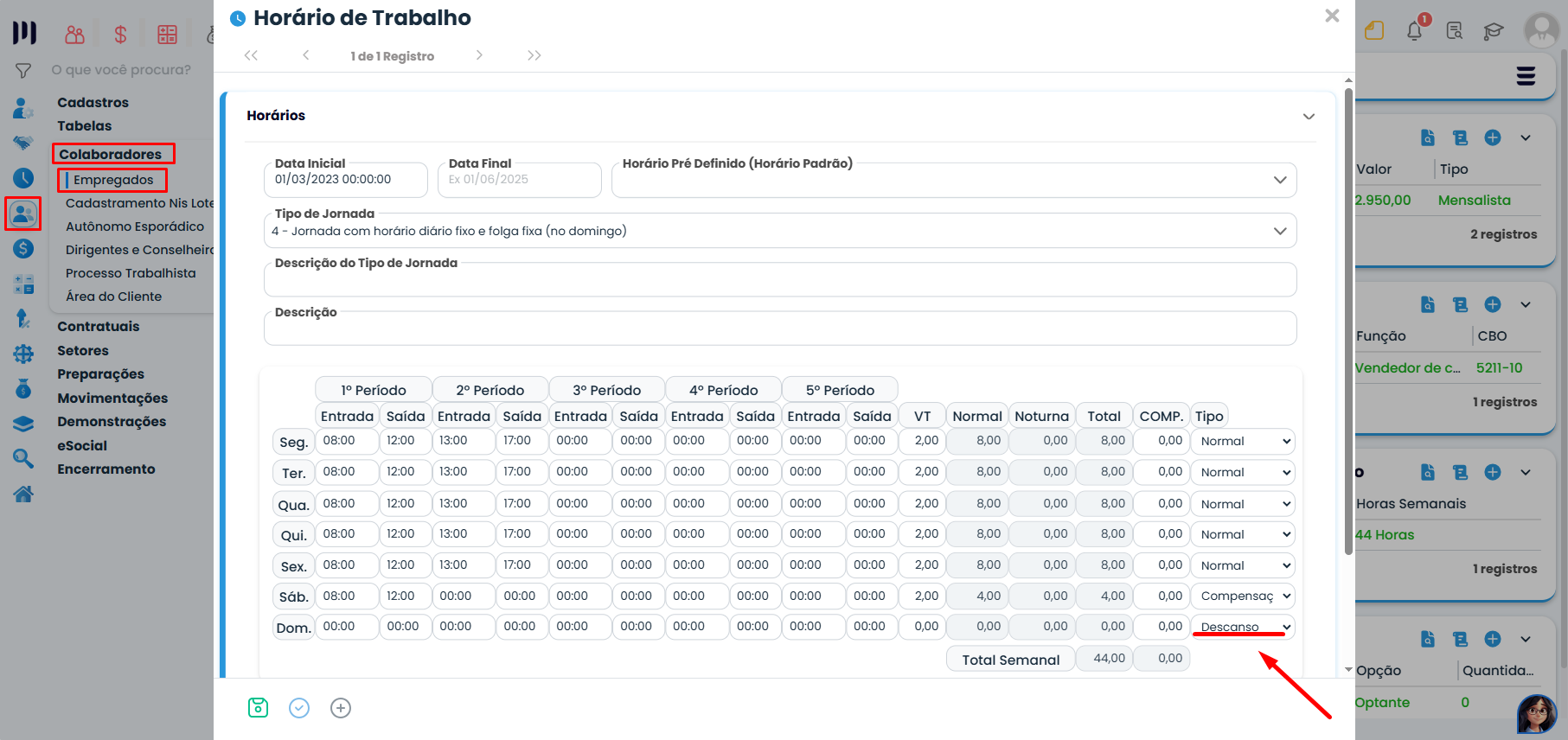Collapse the Horários section chevron
Screen dimensions: 1568x740
[x=1309, y=116]
